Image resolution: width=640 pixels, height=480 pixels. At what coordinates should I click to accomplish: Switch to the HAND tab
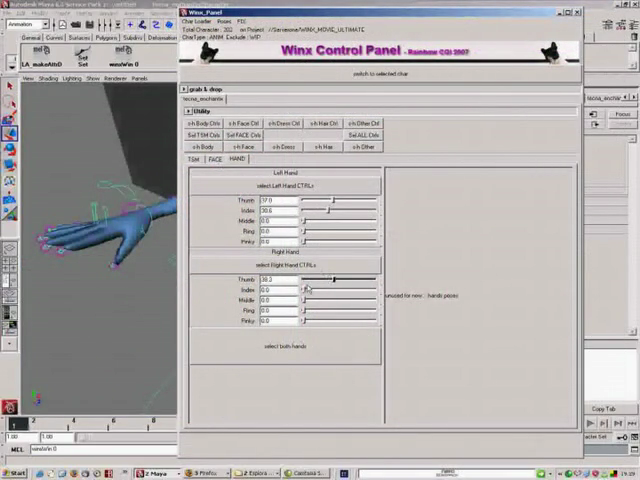pos(237,159)
